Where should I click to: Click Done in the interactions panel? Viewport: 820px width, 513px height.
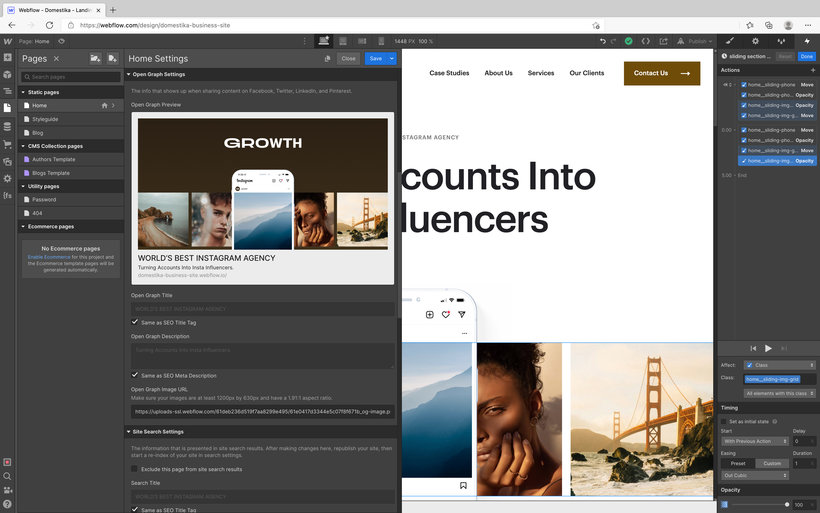pyautogui.click(x=806, y=56)
